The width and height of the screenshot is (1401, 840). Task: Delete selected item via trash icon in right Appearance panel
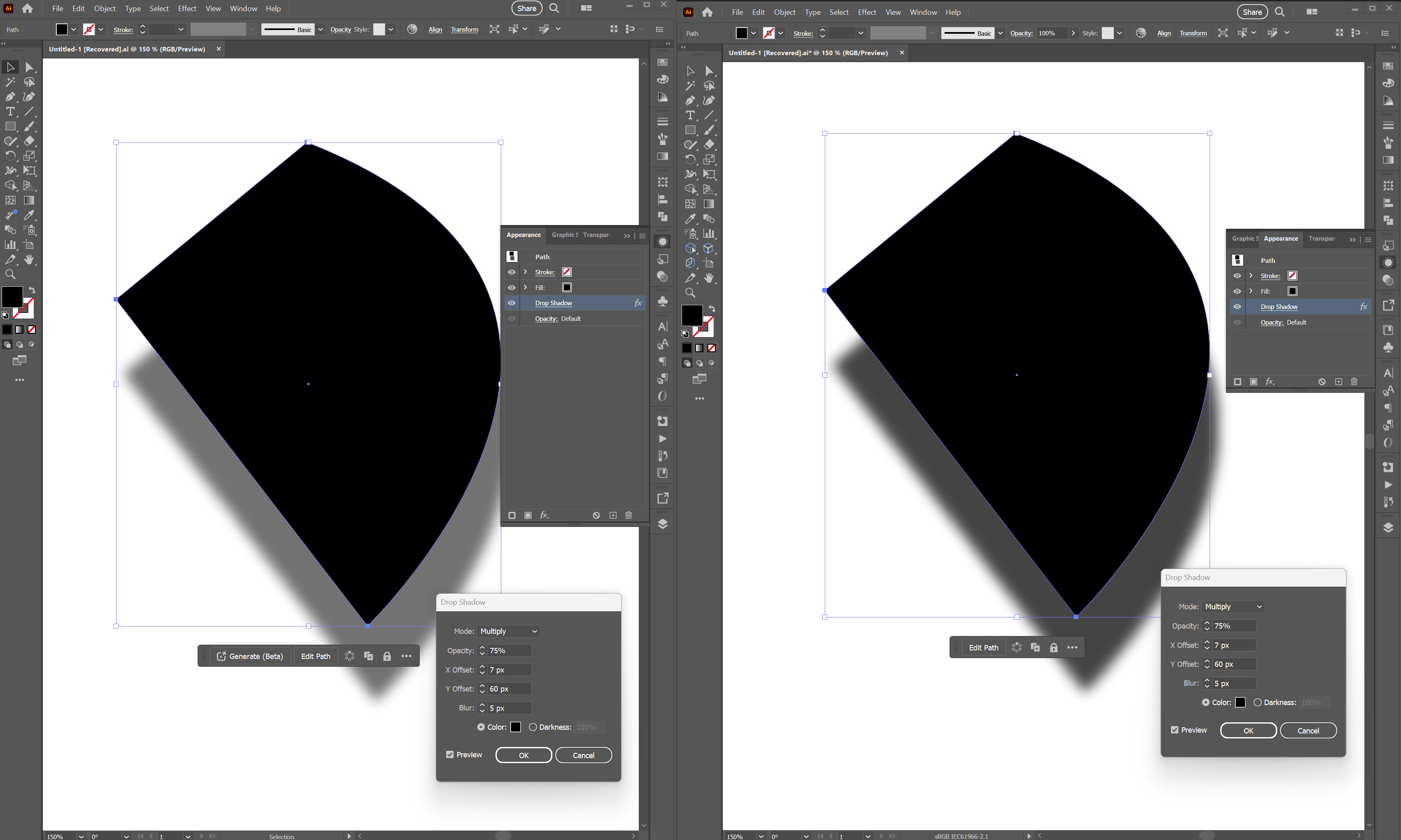tap(1354, 381)
